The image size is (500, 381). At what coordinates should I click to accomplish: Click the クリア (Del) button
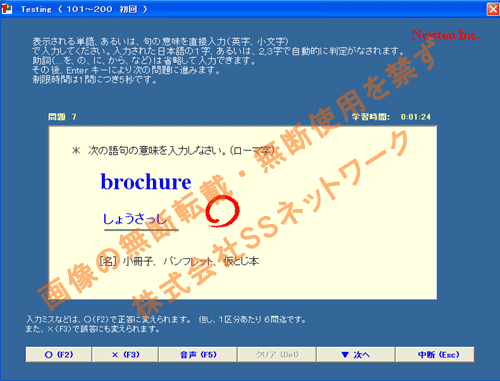(277, 354)
